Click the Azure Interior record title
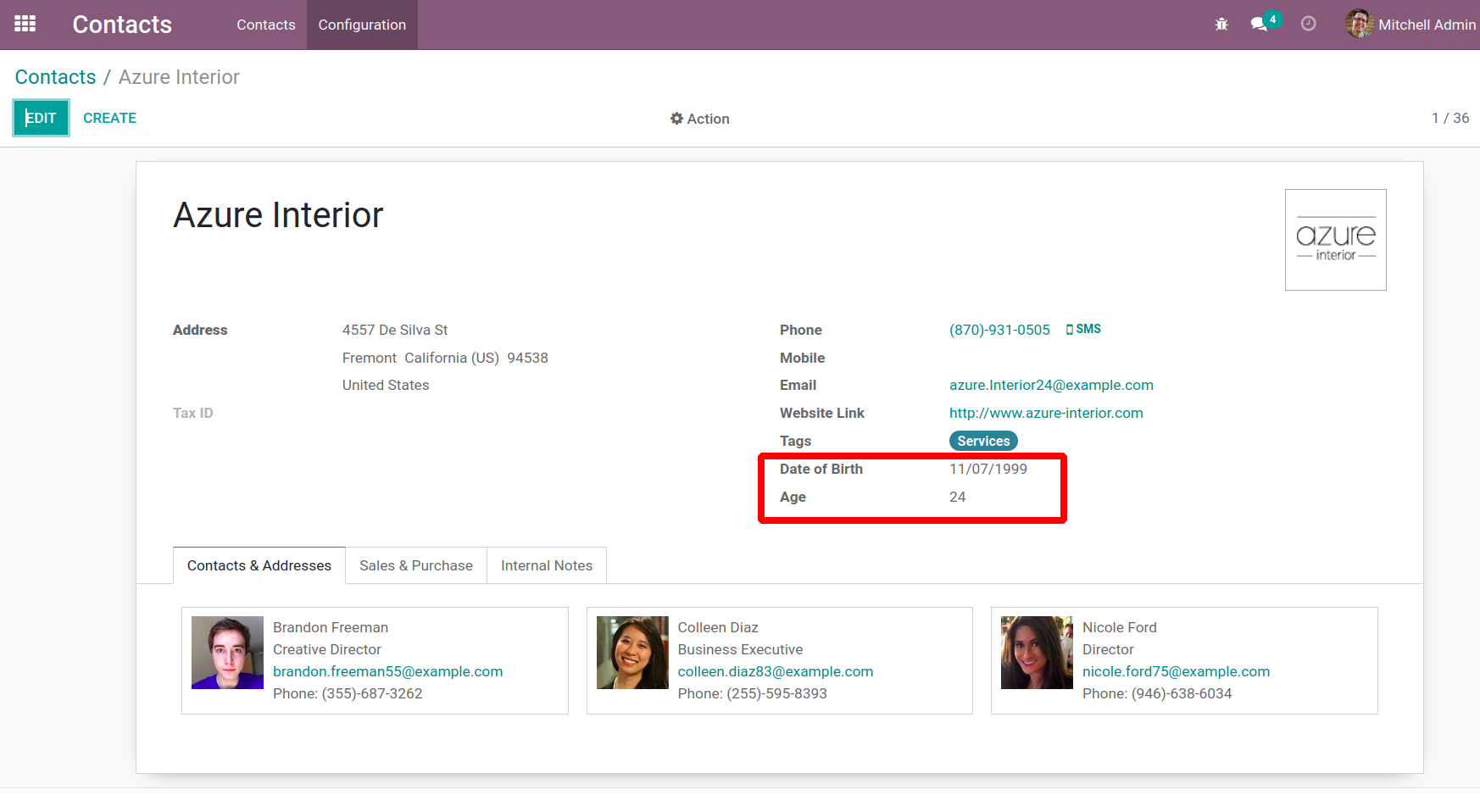This screenshot has height=812, width=1480. tap(278, 215)
